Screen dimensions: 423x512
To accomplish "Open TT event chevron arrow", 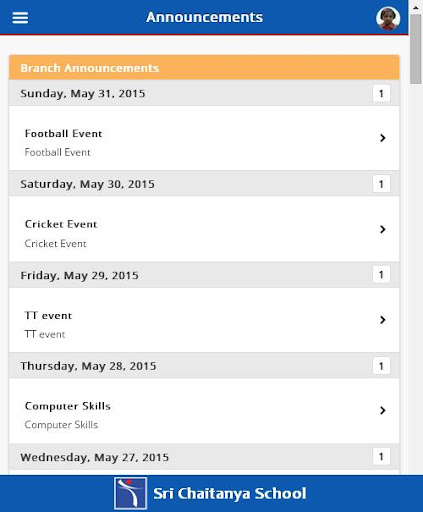I will pyautogui.click(x=383, y=320).
